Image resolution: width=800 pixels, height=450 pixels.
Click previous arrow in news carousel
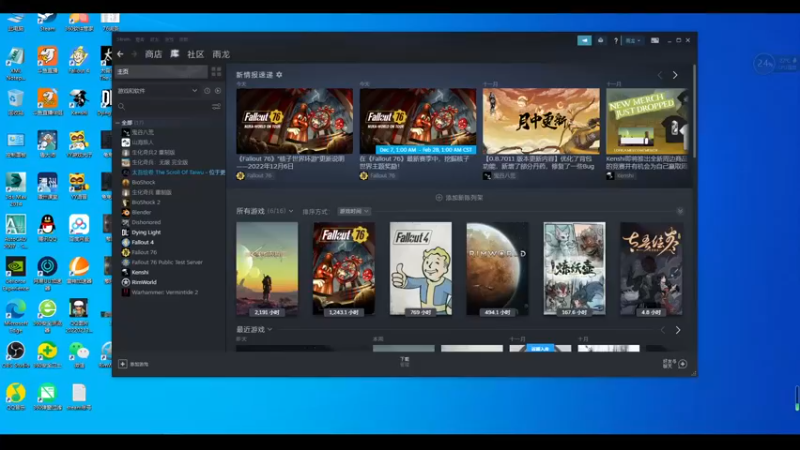pyautogui.click(x=660, y=75)
